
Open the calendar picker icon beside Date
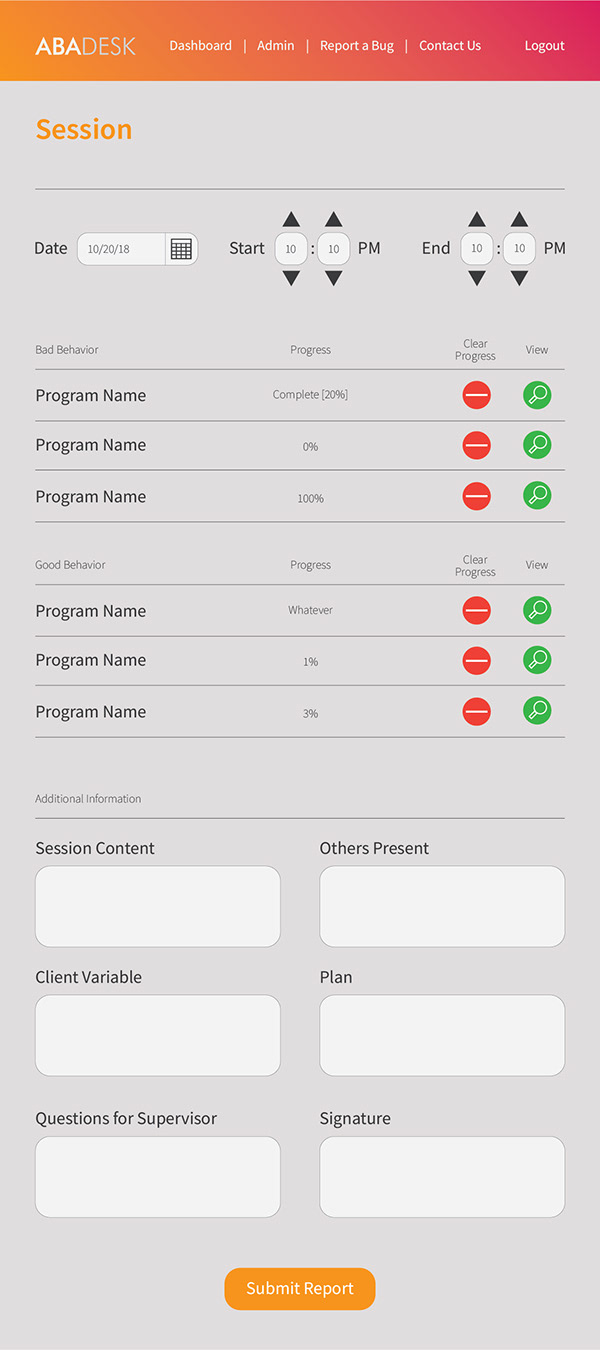pos(181,249)
